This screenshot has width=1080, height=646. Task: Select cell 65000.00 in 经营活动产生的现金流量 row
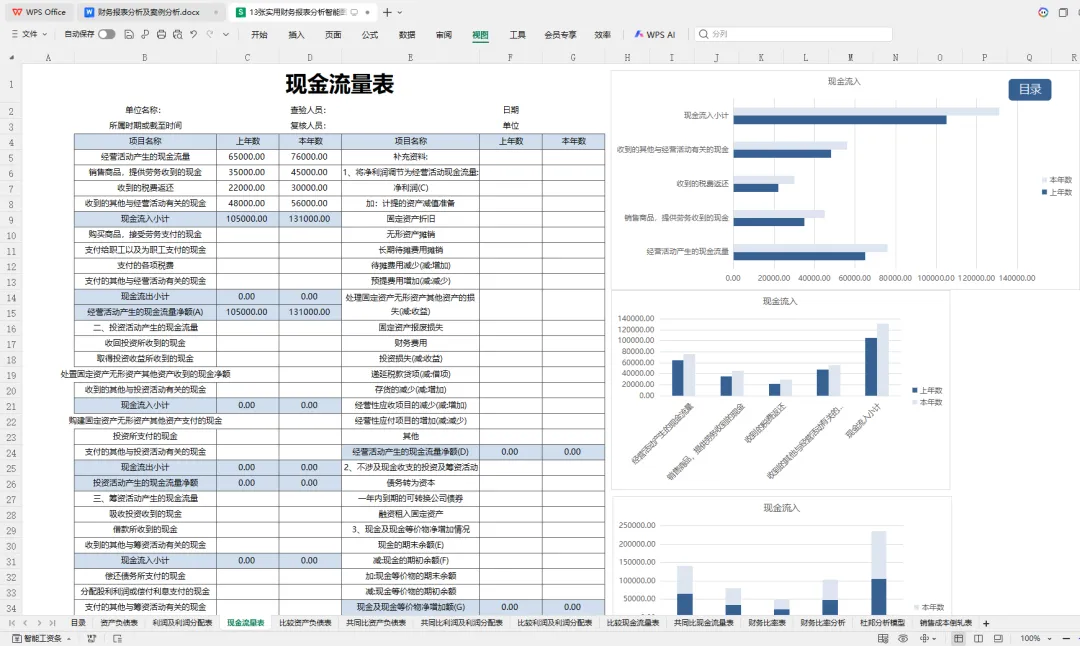247,157
